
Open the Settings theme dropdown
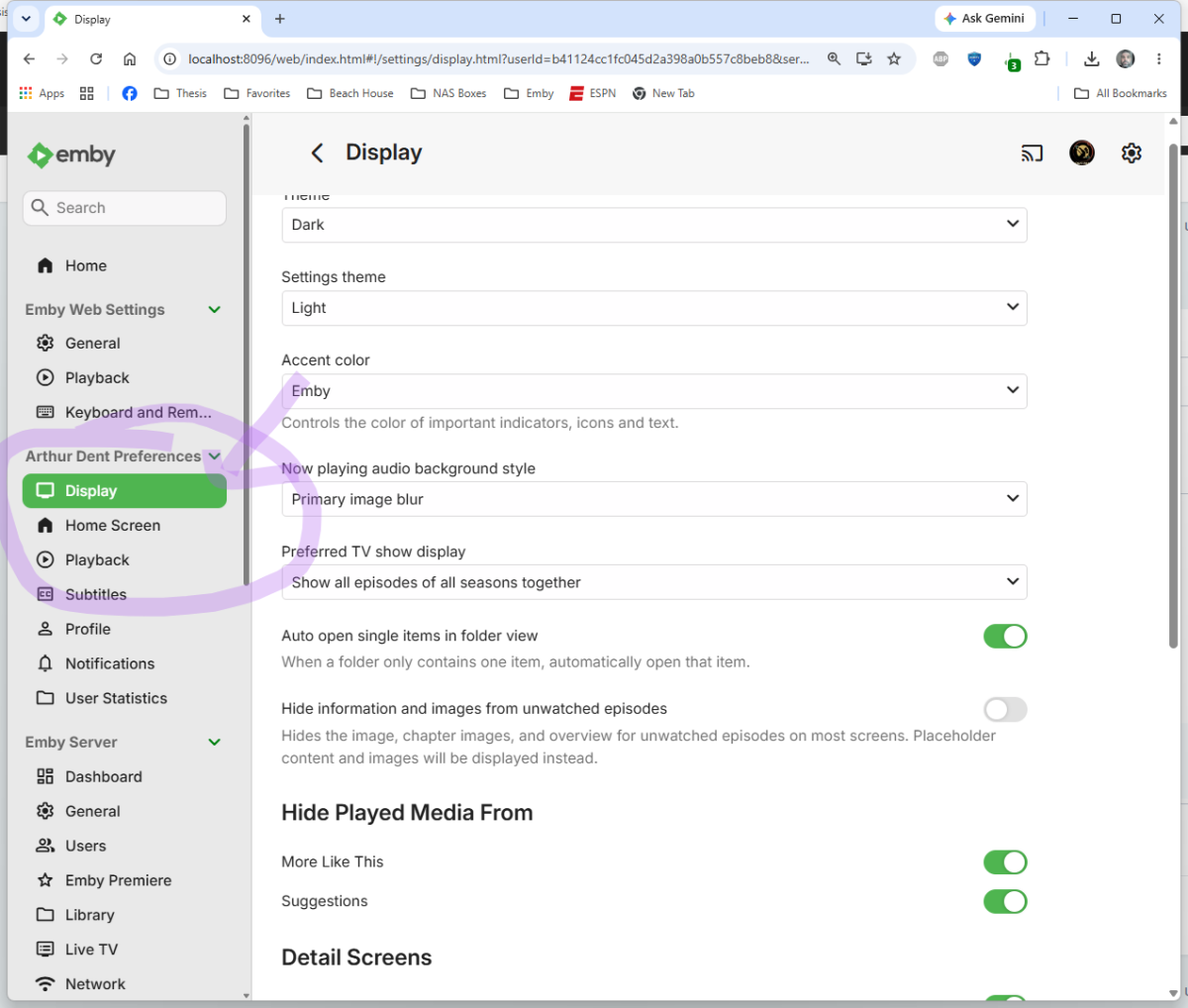tap(654, 308)
